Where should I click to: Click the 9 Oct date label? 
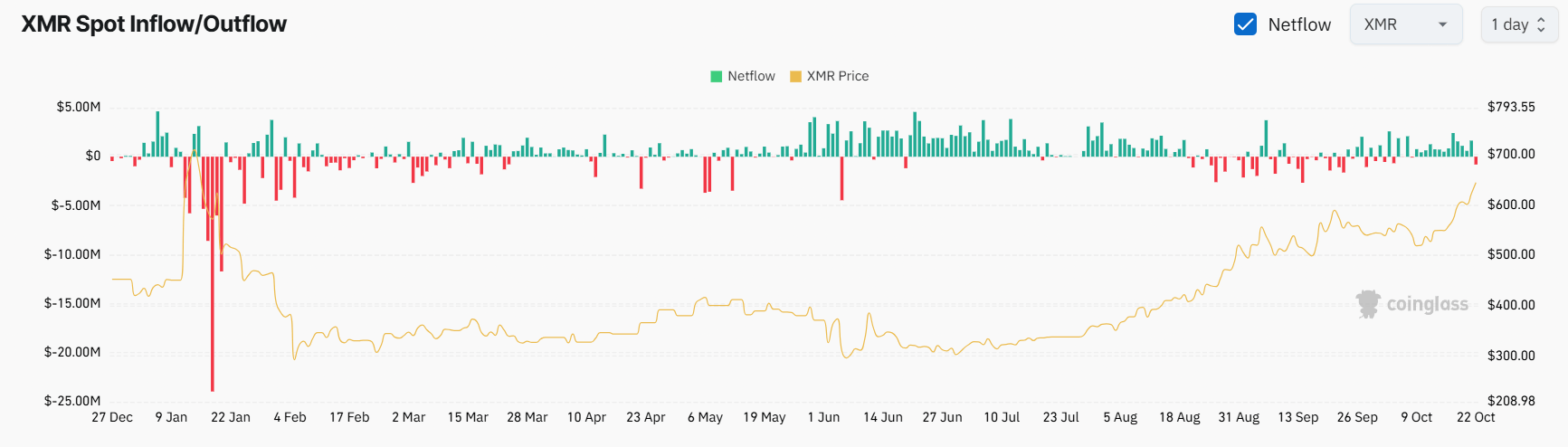(x=1417, y=417)
